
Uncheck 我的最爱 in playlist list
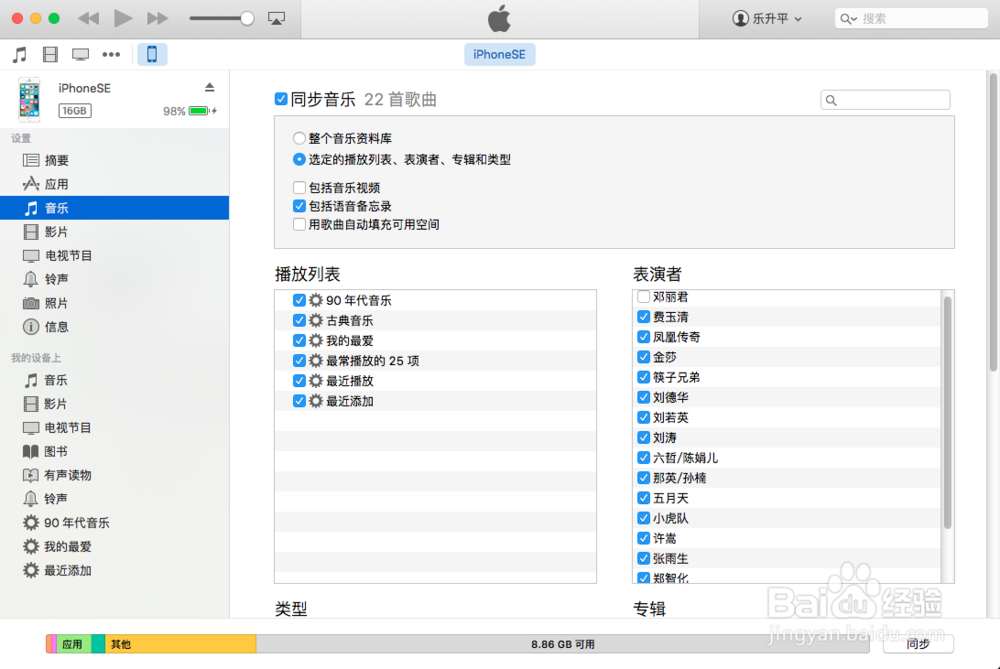[x=298, y=341]
